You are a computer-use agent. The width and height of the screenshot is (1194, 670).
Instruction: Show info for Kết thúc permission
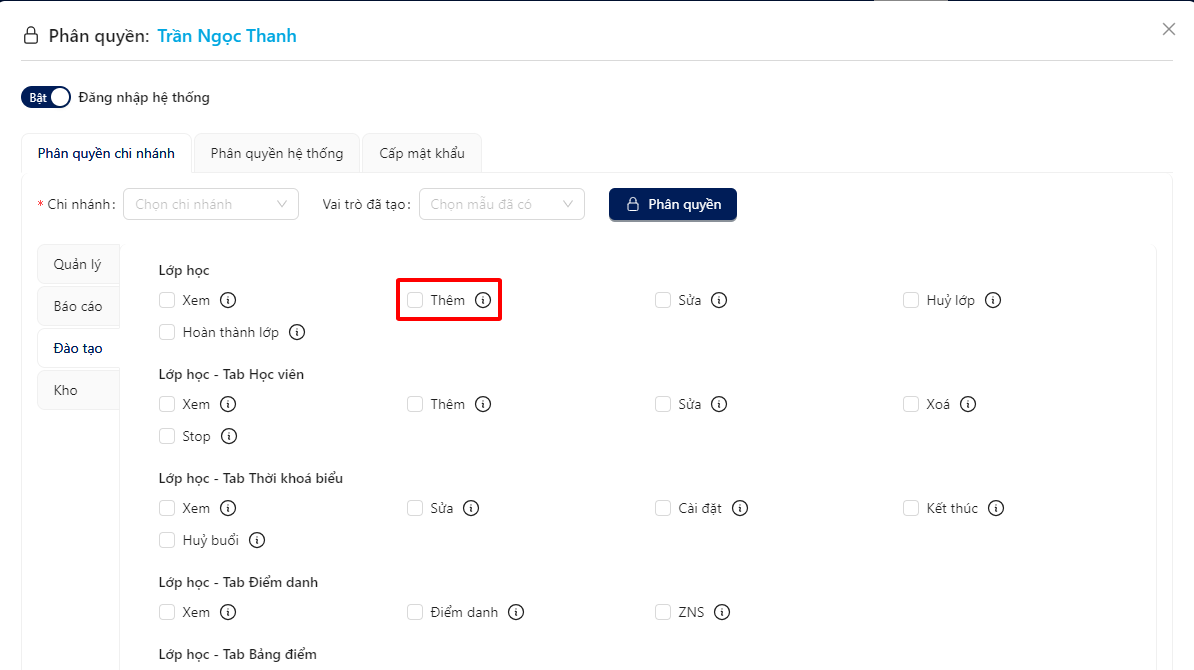tap(996, 508)
